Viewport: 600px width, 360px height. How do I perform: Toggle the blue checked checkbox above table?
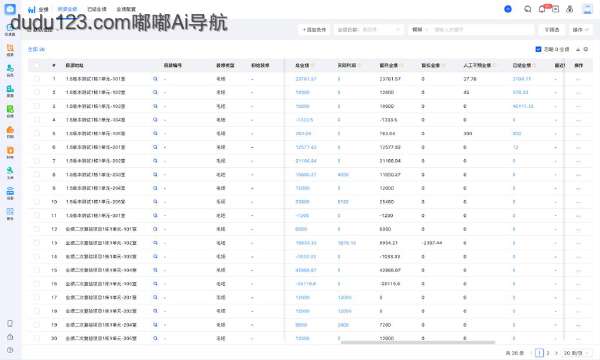pos(538,49)
